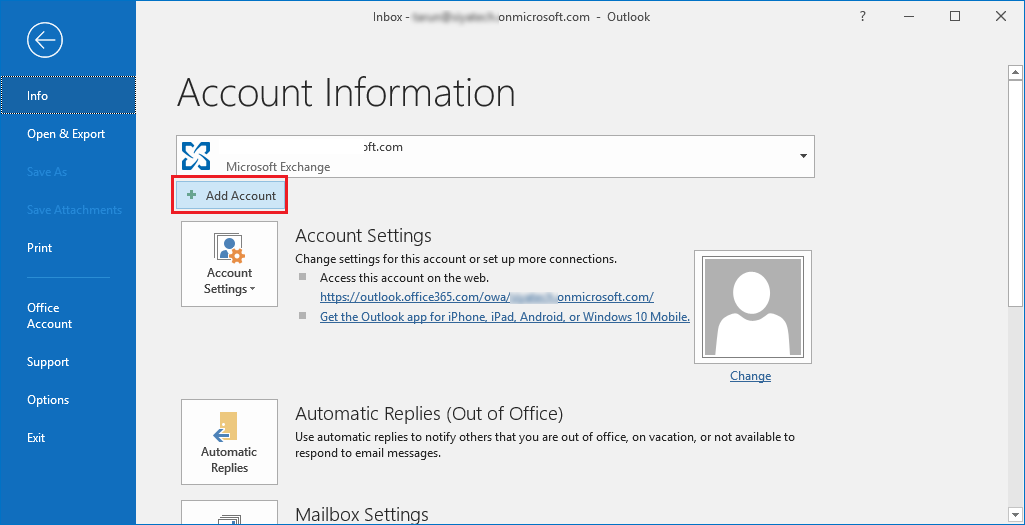Click the Help question mark icon

point(862,17)
